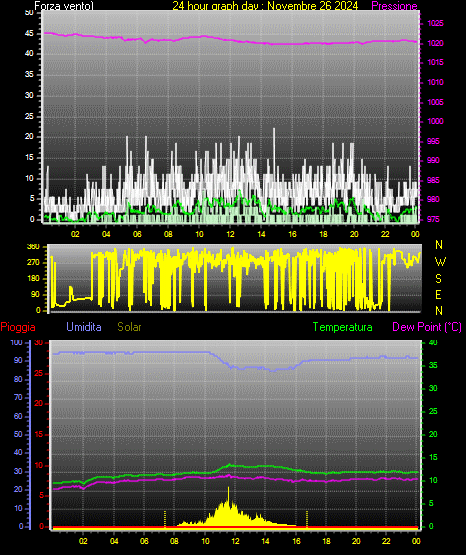Select the Pioggia legend label
Image resolution: width=466 pixels, height=555 pixels.
tap(18, 327)
